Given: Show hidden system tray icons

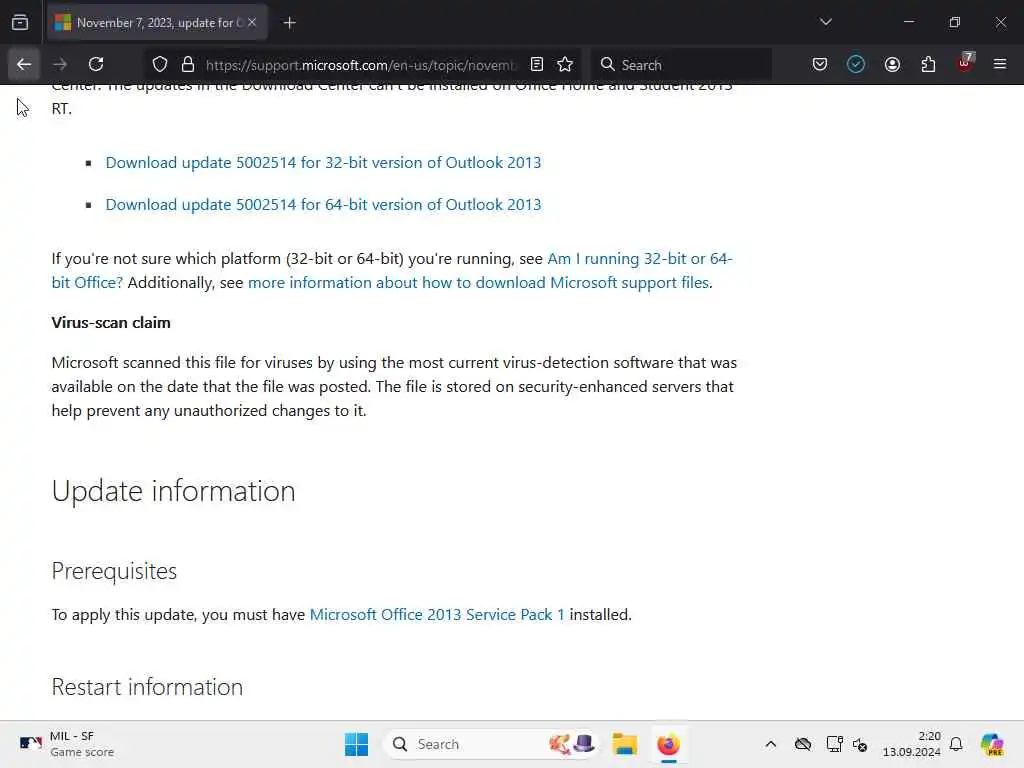Looking at the screenshot, I should point(771,744).
